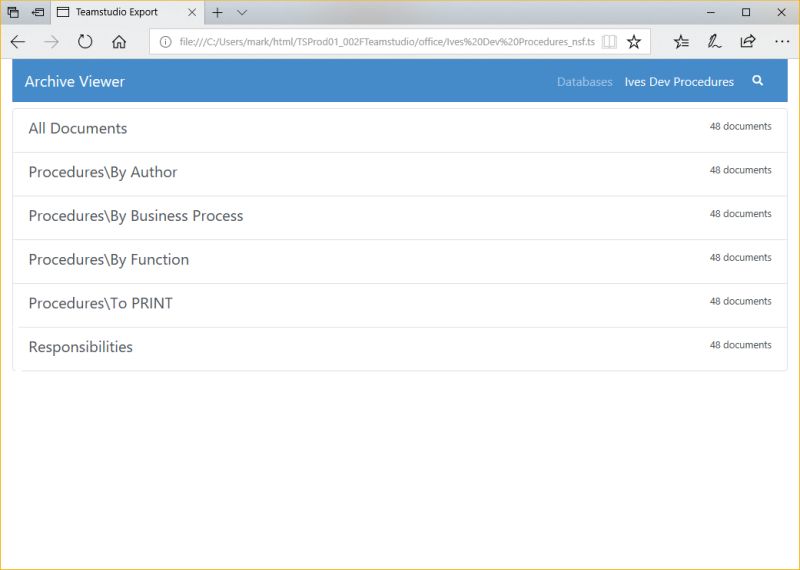Set these tabs aside icon

38,12
